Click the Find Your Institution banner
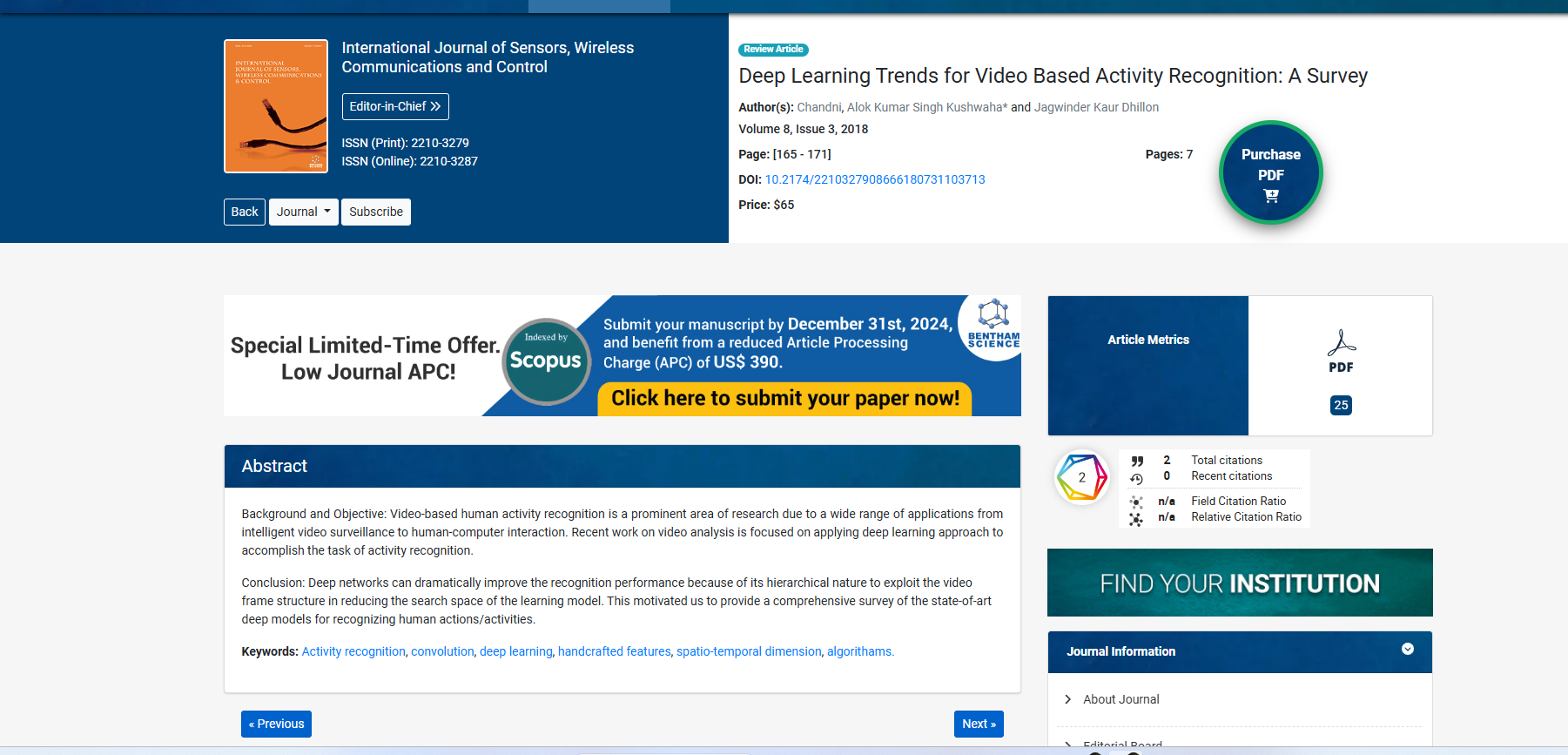The width and height of the screenshot is (1568, 755). [x=1240, y=583]
